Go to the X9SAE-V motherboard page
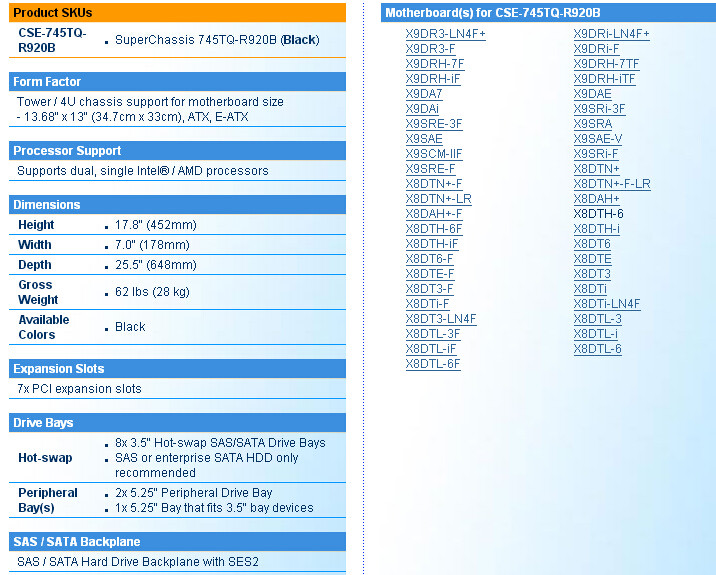This screenshot has height=575, width=716. [598, 139]
